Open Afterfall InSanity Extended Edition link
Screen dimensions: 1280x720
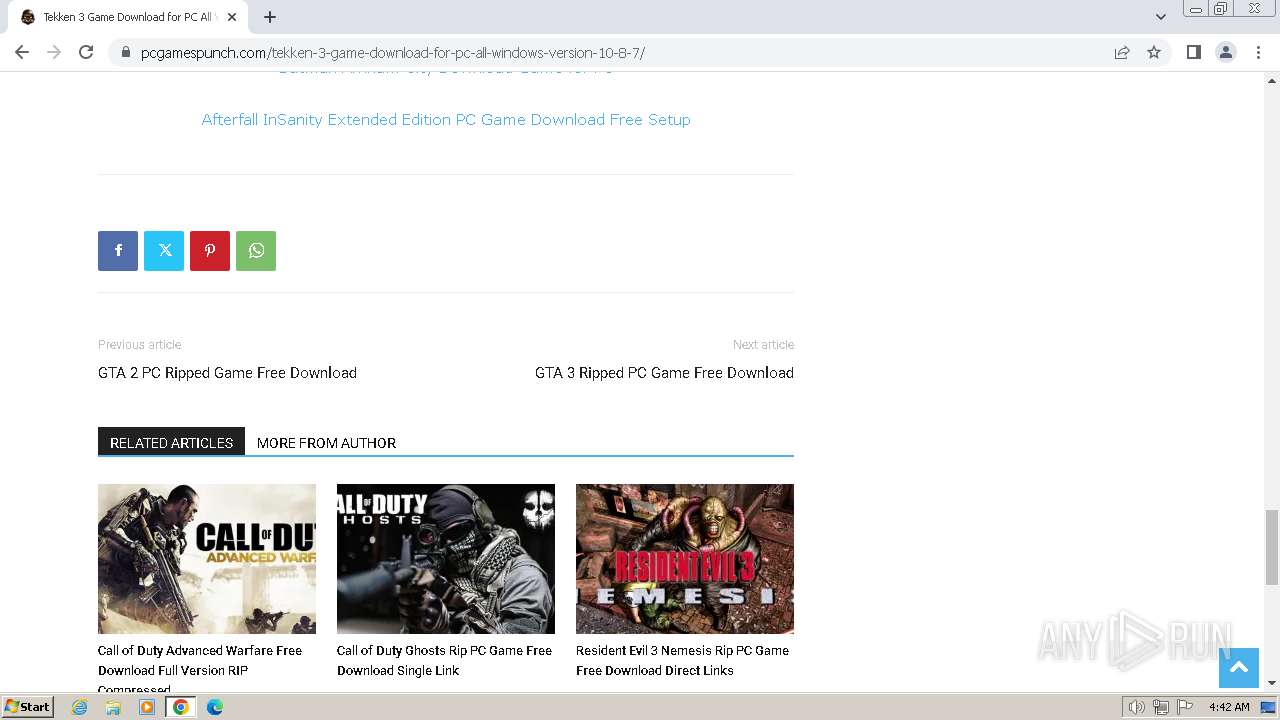tap(446, 119)
